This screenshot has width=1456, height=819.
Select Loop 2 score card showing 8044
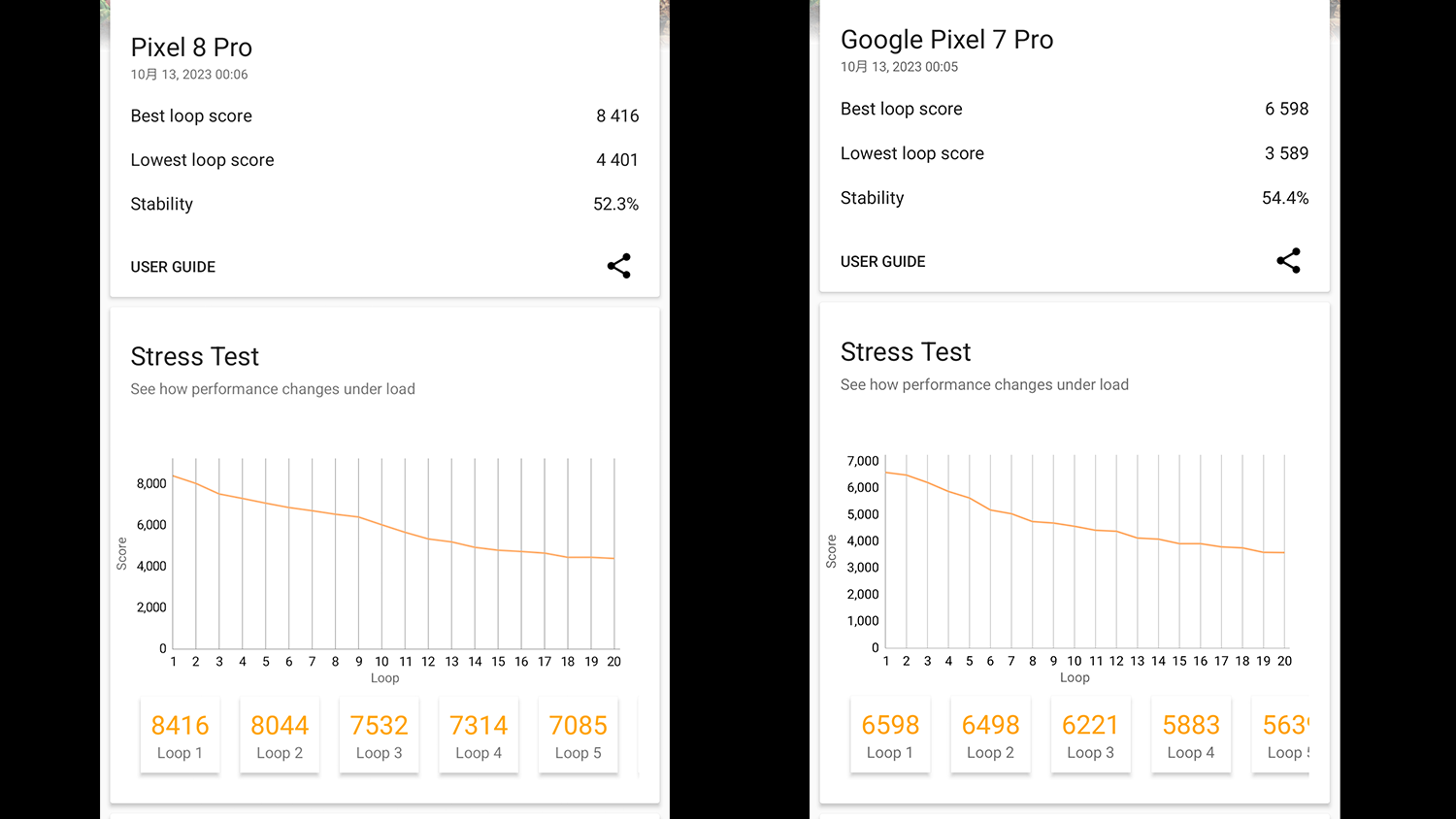coord(280,737)
